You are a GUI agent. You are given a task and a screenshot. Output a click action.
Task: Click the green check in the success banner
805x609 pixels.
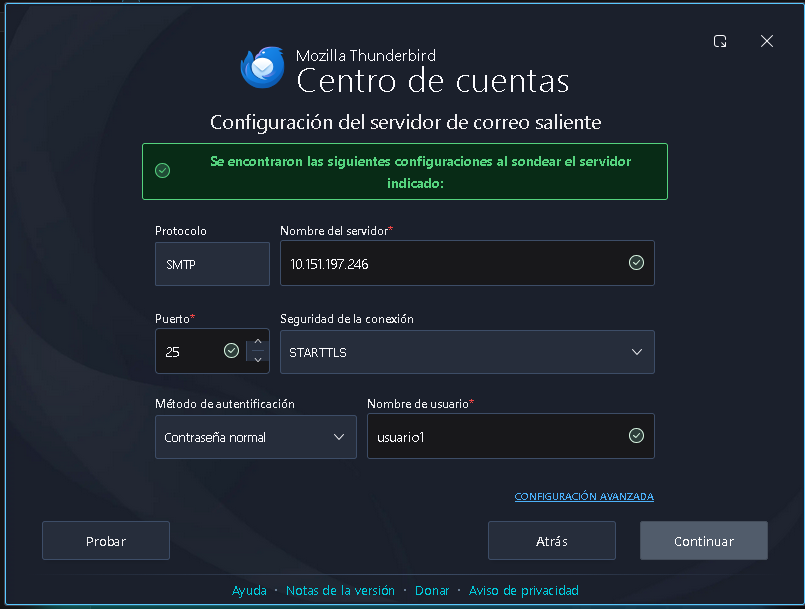(x=162, y=170)
